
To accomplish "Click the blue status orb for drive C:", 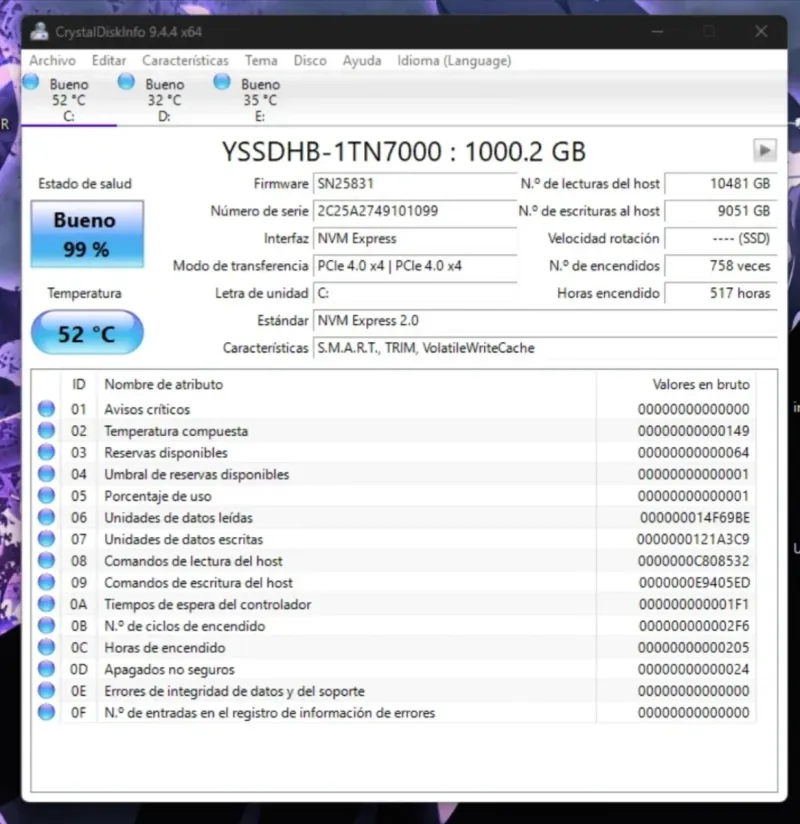I will click(x=30, y=81).
